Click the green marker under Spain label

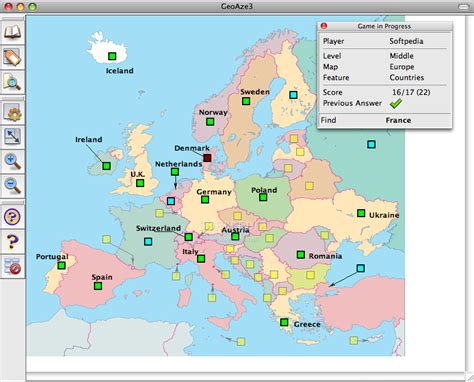click(98, 286)
